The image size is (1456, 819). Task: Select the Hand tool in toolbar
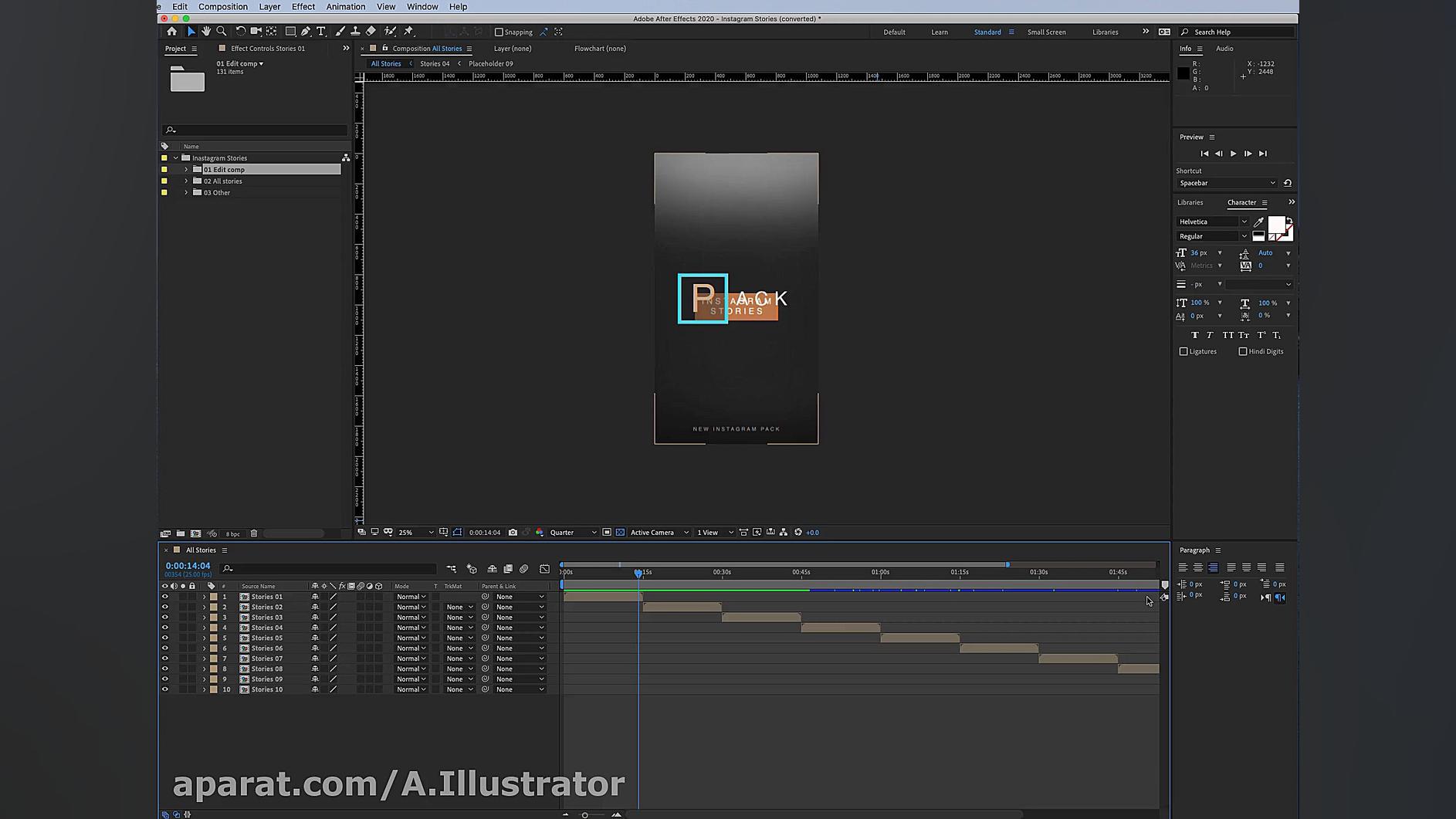[x=206, y=32]
